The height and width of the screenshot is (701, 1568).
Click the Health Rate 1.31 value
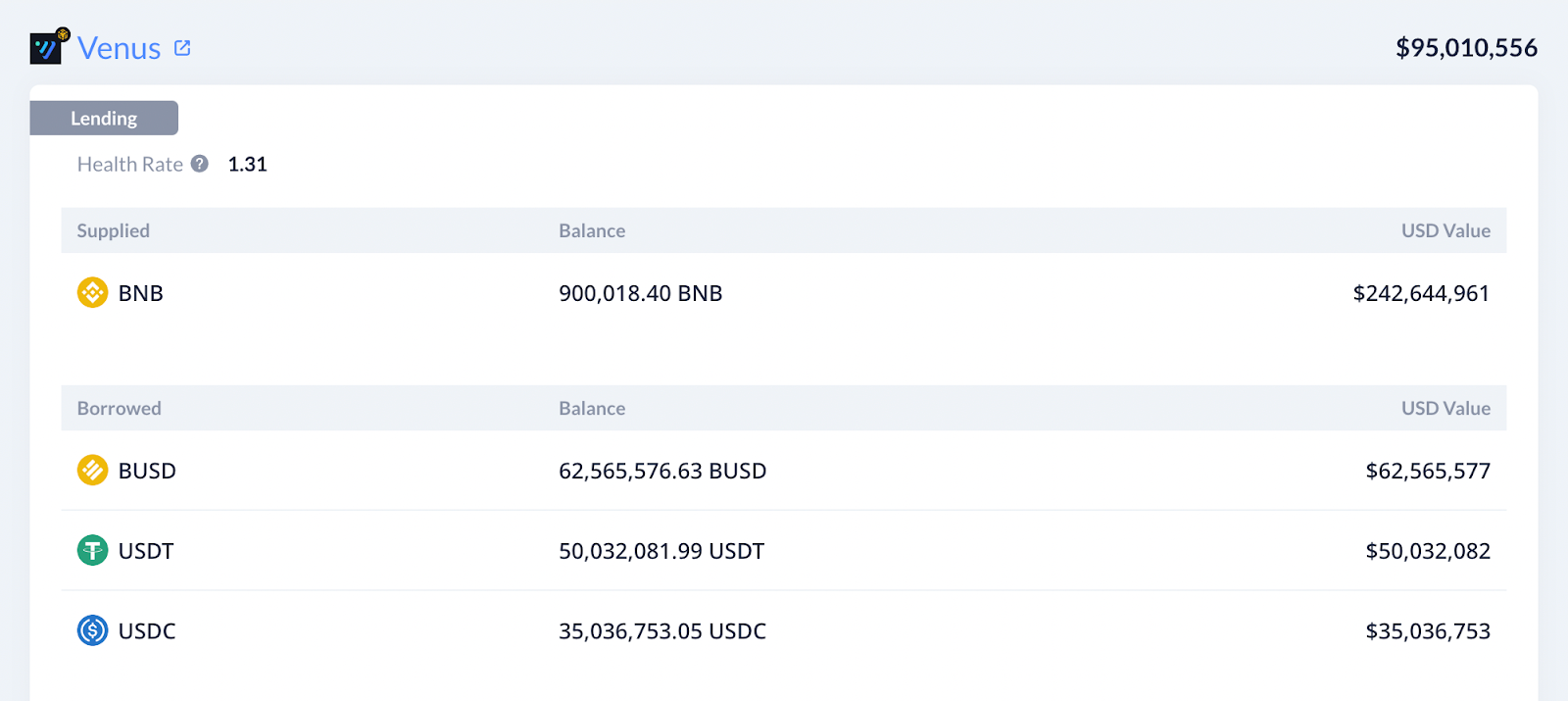click(247, 164)
